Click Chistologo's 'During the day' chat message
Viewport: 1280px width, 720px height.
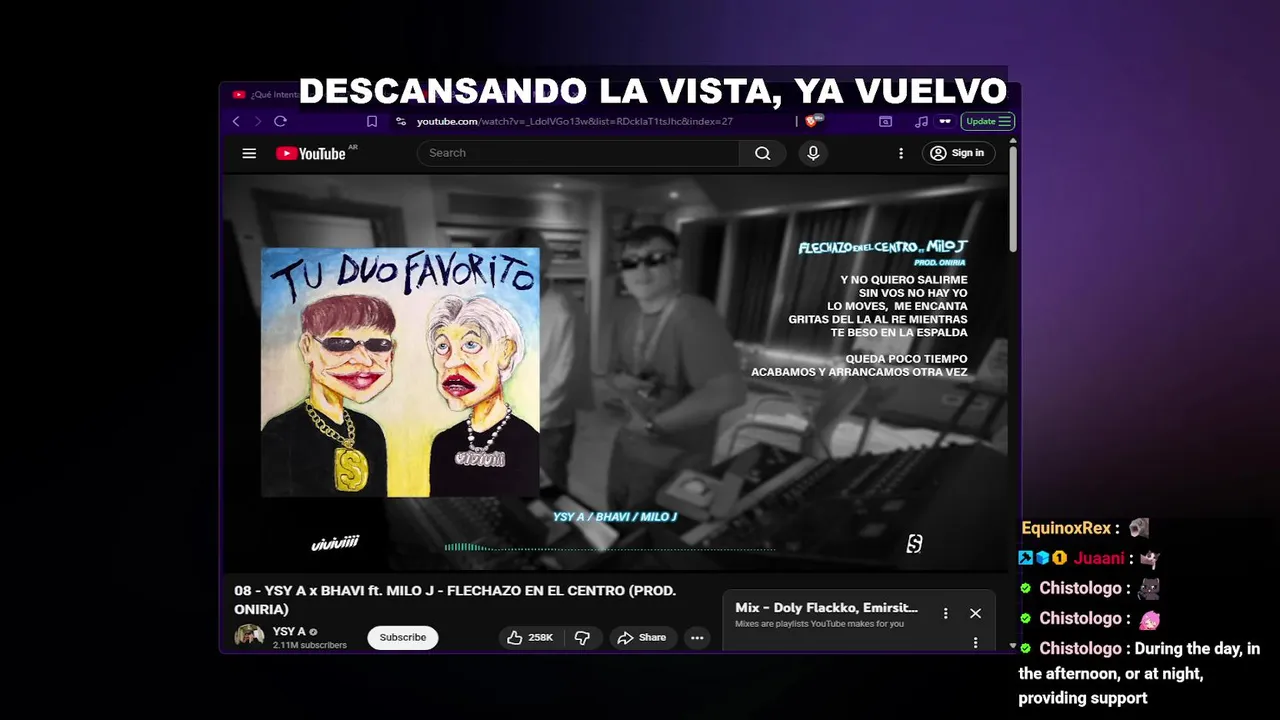click(x=1139, y=673)
